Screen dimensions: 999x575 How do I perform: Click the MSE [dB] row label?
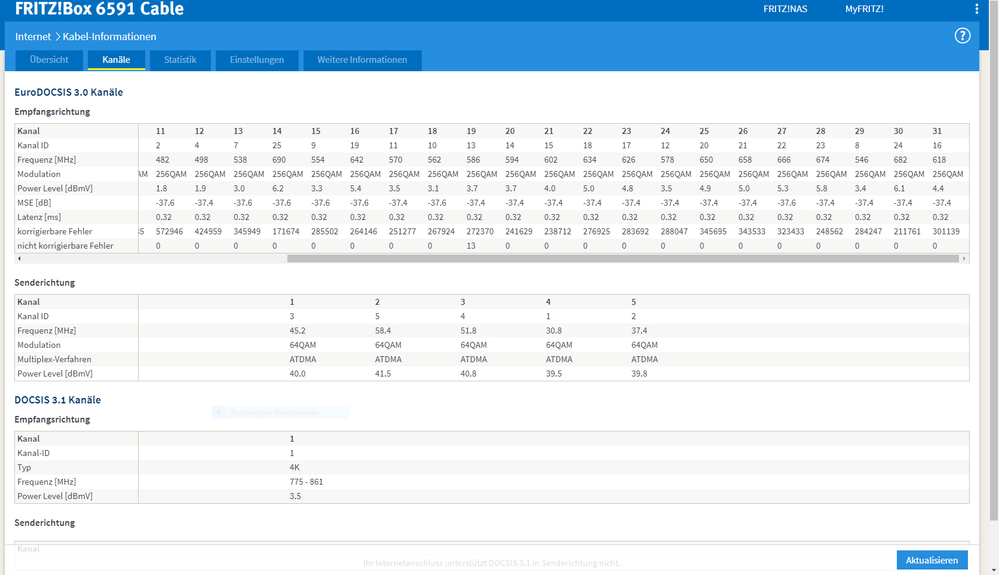point(34,203)
